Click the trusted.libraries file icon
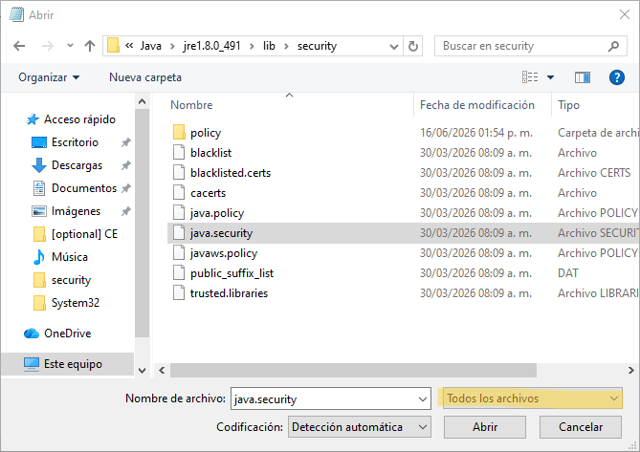The width and height of the screenshot is (640, 452). (179, 293)
